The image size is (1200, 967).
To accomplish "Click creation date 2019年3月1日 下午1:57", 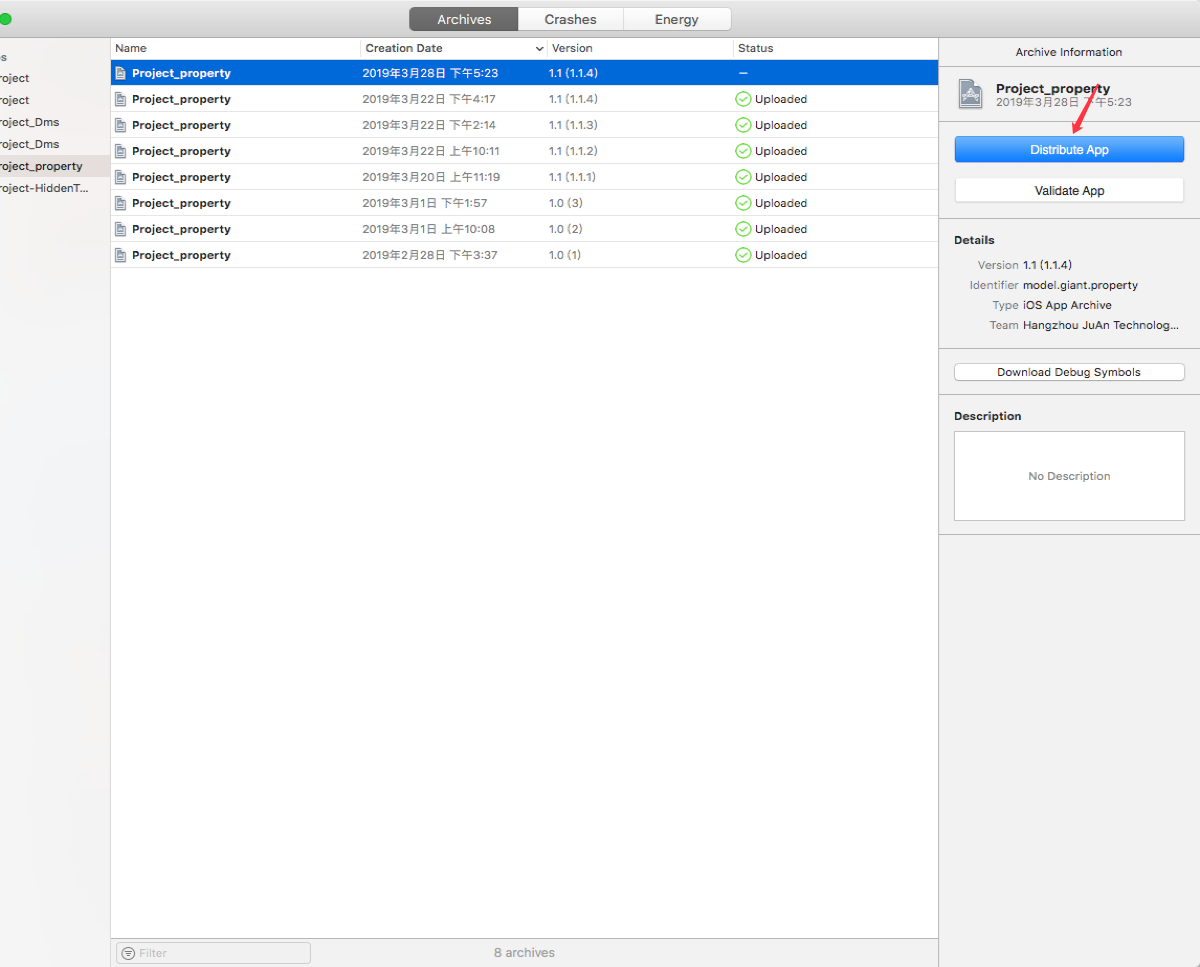I will tap(425, 203).
